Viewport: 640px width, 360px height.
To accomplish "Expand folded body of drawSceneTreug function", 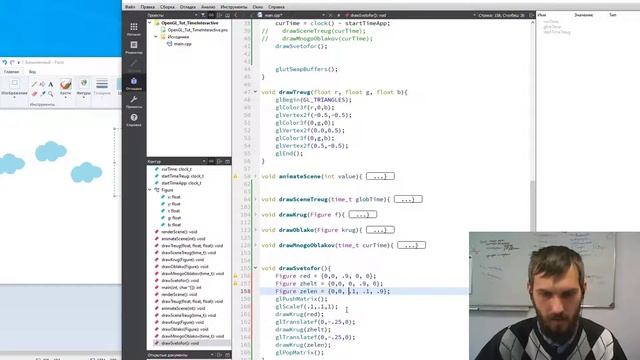I will pos(408,199).
